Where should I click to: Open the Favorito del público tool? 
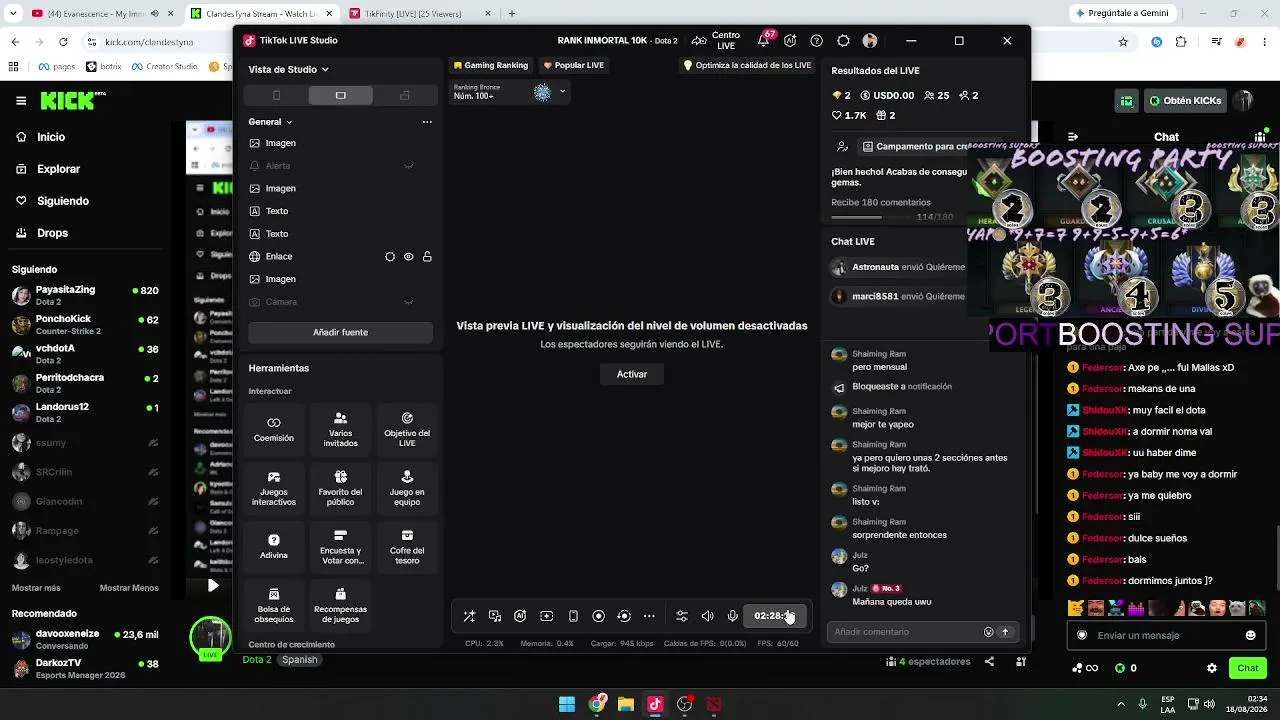pos(341,488)
